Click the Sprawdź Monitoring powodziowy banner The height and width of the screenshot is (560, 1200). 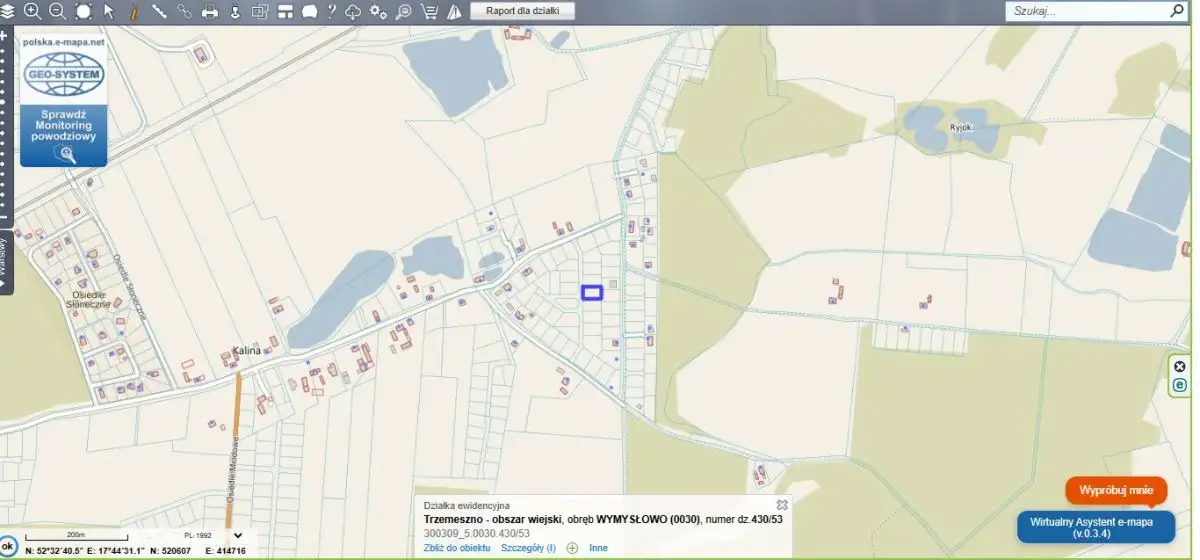click(x=63, y=130)
